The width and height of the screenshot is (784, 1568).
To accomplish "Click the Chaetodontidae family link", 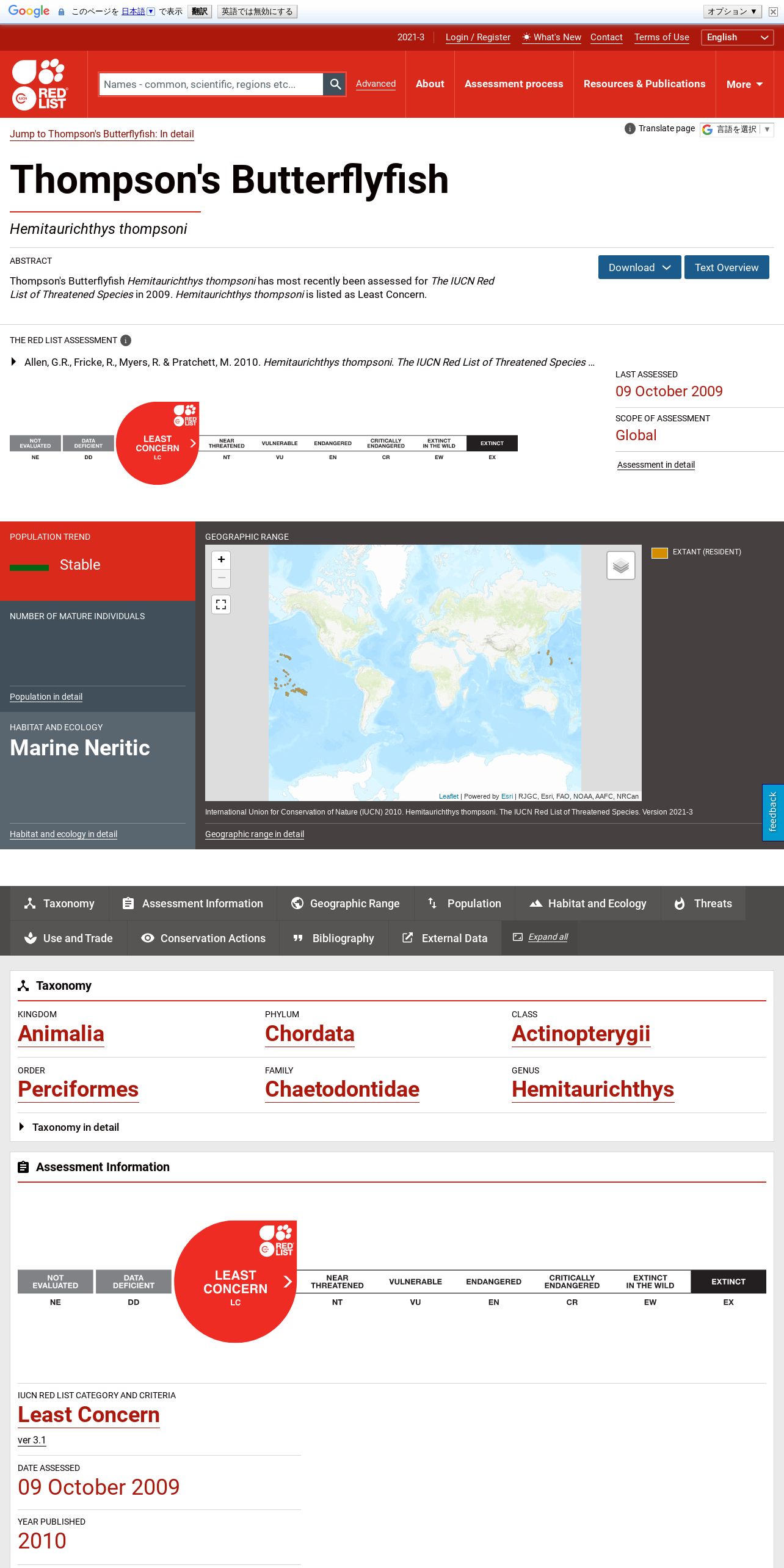I will click(x=342, y=1089).
